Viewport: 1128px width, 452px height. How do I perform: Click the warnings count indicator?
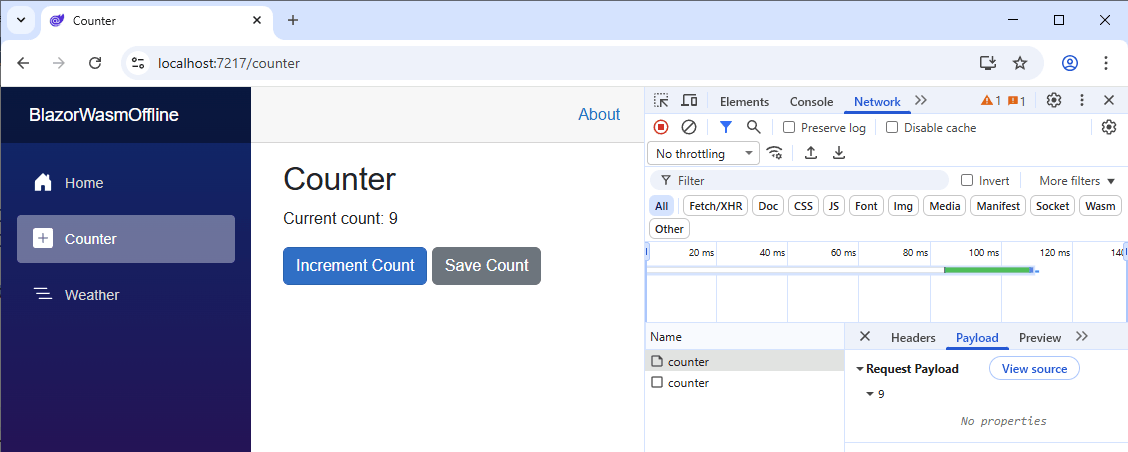991,101
